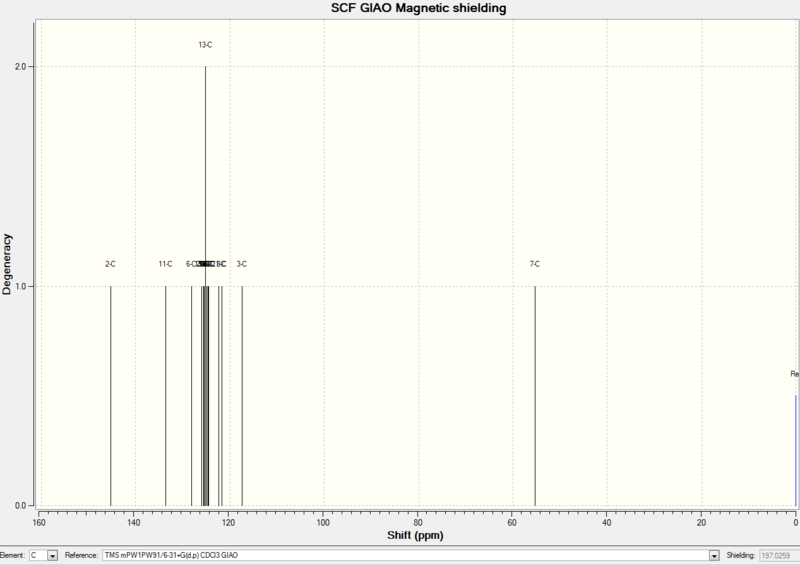Click the Shift (ppm) axis label
Screen dimensions: 800x566
[x=415, y=535]
